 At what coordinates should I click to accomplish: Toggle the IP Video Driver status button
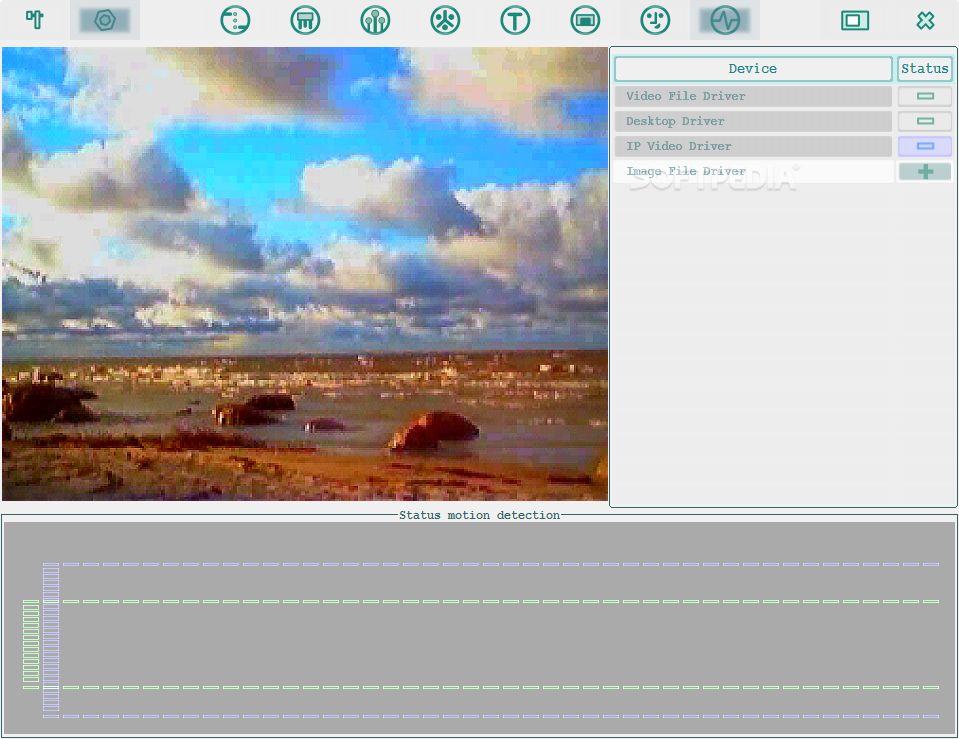coord(925,146)
